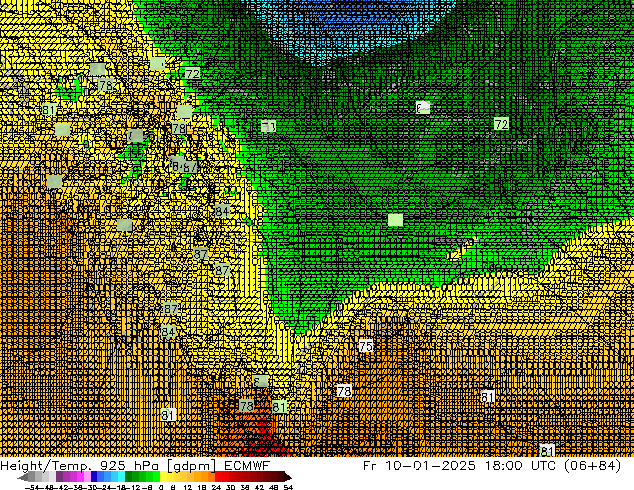Select the '75' contour label on map
Screen dimensions: 634x490
point(366,346)
